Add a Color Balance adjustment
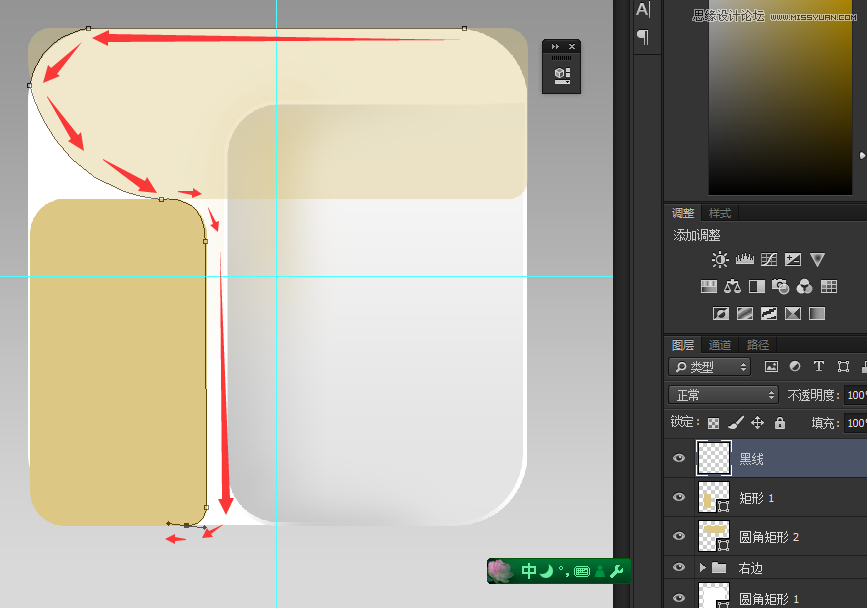This screenshot has height=608, width=867. pos(733,286)
